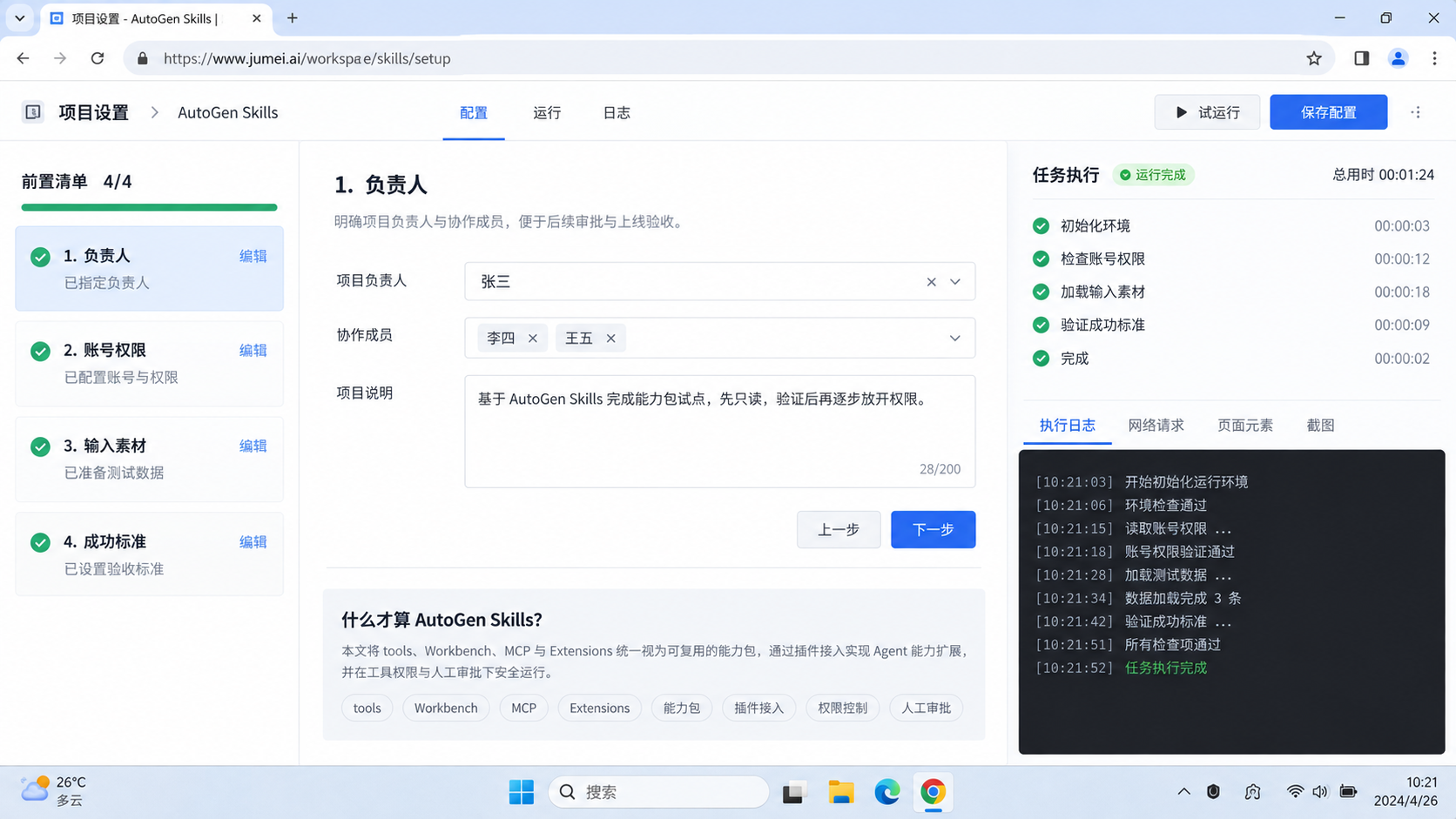
Task: Open the browser side panel icon
Action: (1361, 58)
